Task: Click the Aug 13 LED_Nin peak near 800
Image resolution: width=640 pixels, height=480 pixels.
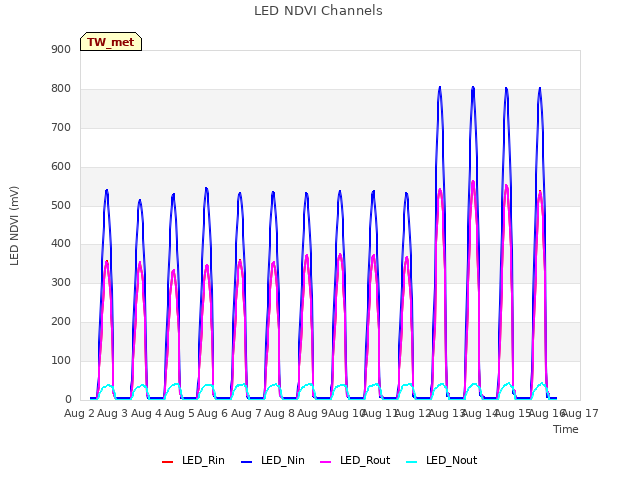Action: (x=440, y=88)
